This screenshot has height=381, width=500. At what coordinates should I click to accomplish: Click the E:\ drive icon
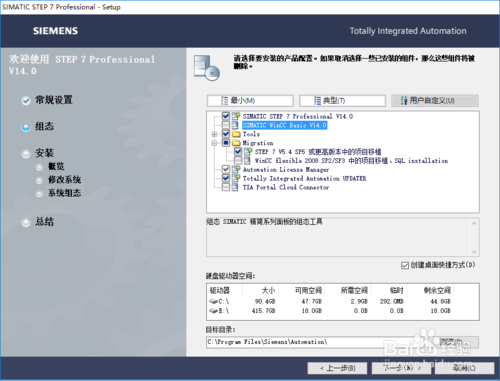[213, 311]
